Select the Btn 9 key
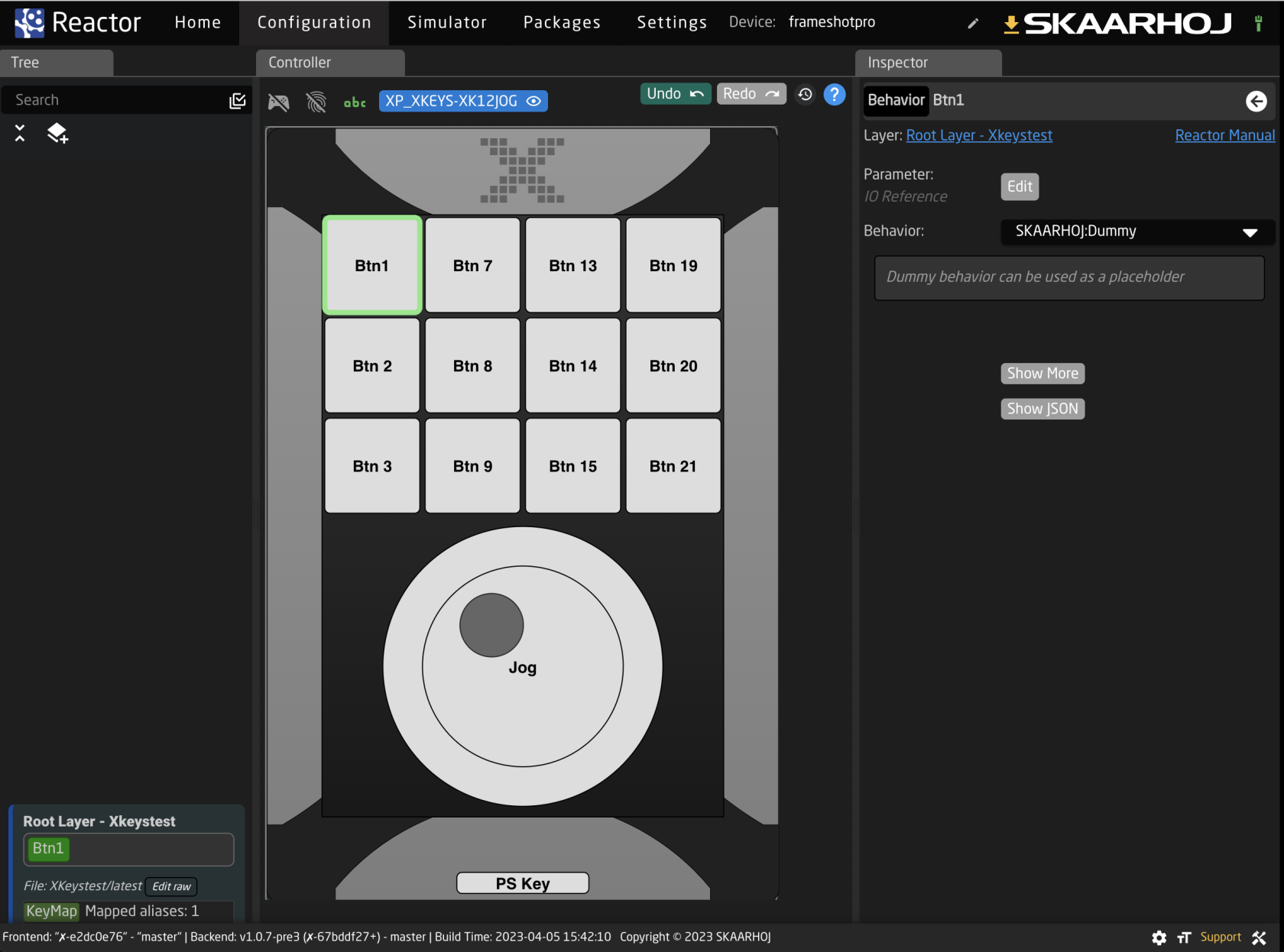 472,466
